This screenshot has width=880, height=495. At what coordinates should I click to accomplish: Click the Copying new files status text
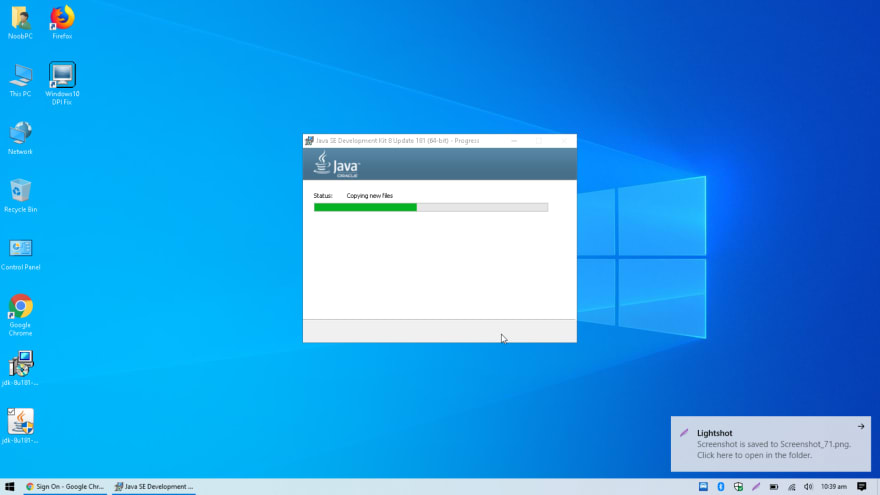pos(369,196)
